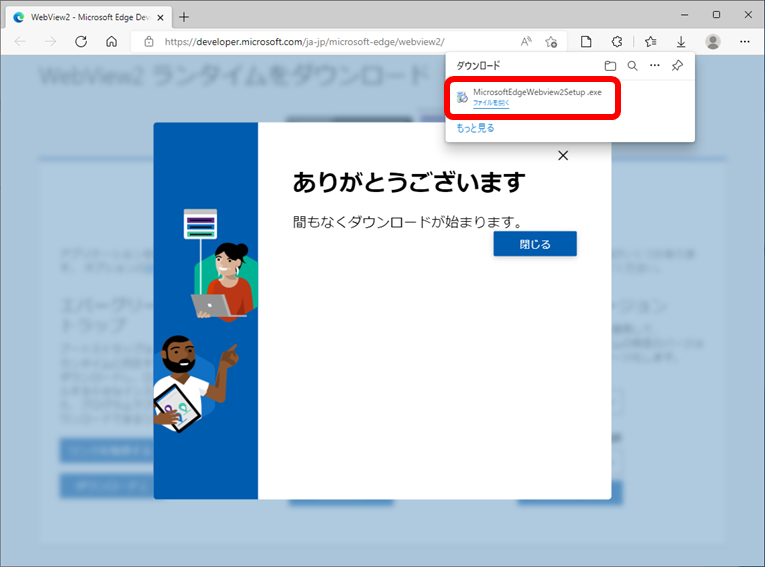
Task: Click the setup exe file icon
Action: pyautogui.click(x=462, y=97)
